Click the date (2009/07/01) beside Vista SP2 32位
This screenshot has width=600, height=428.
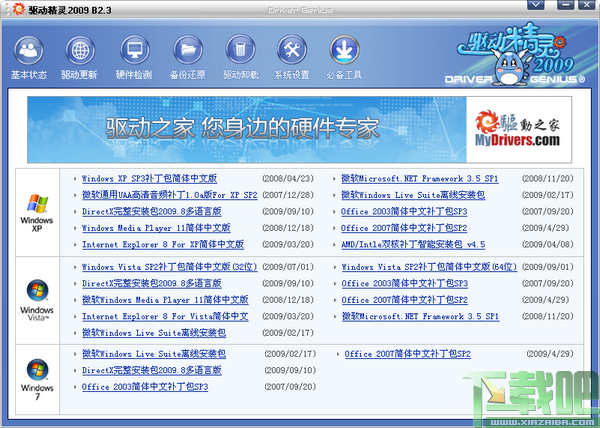(288, 267)
